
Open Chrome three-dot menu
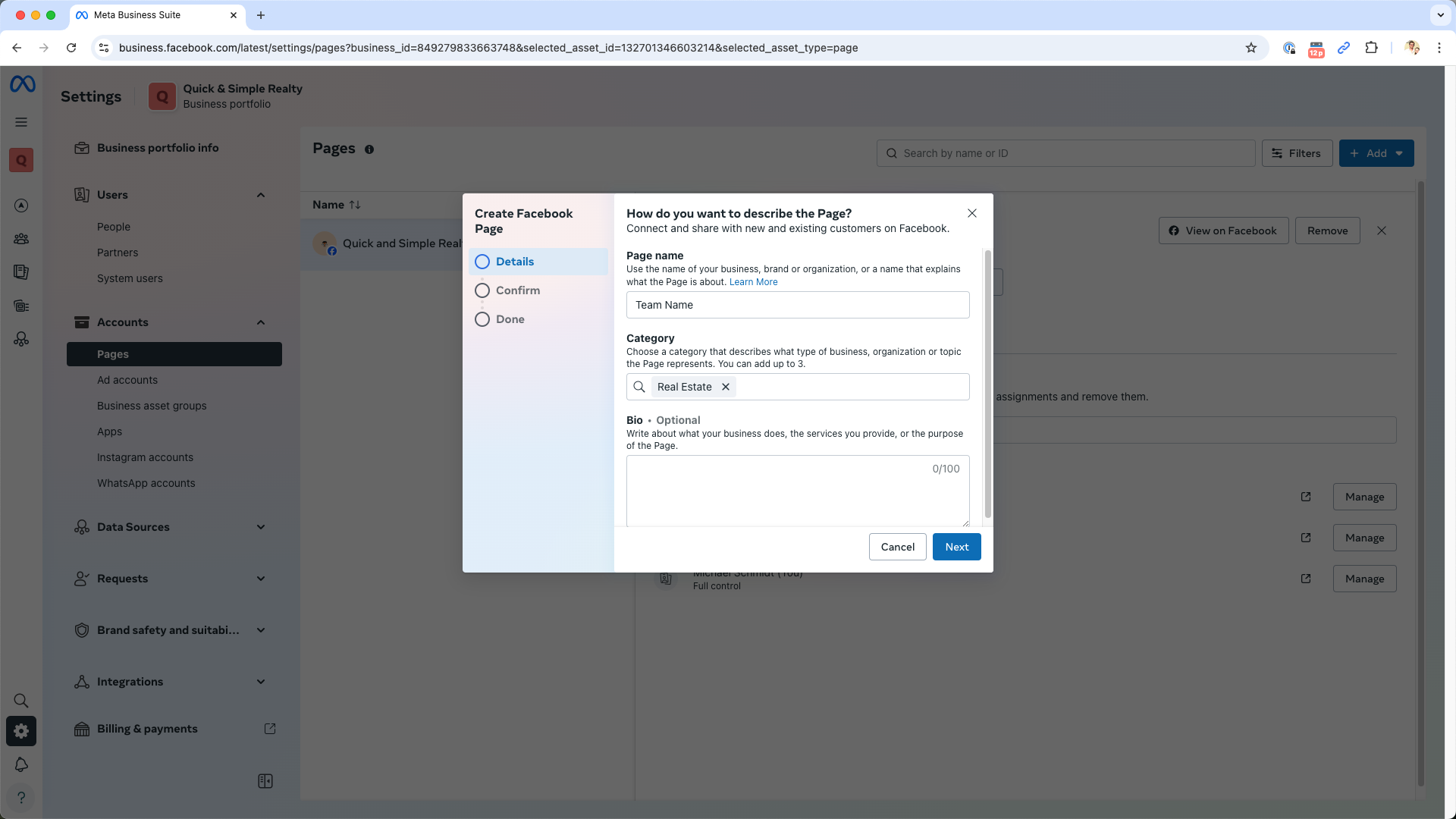coord(1439,48)
